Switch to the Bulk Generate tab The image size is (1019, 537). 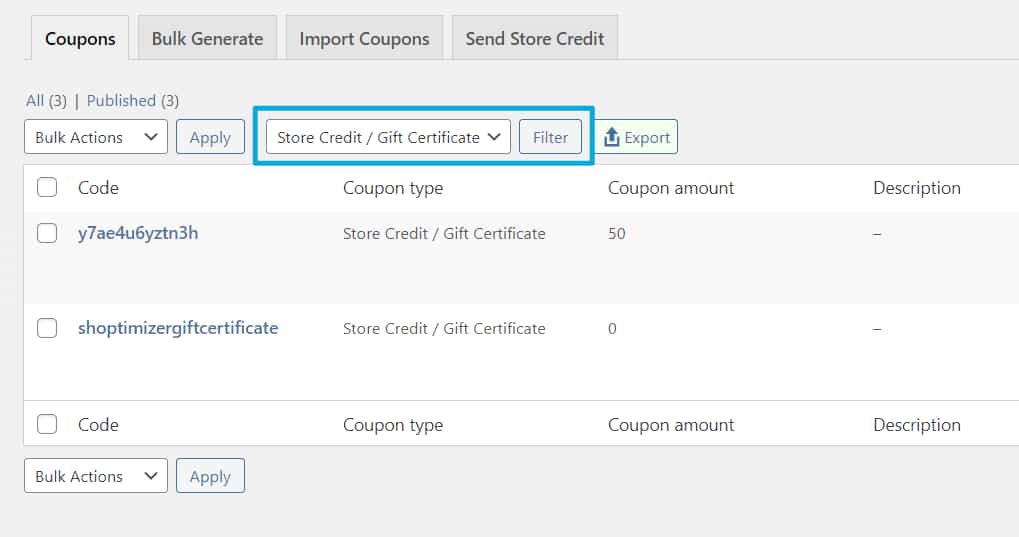[207, 38]
